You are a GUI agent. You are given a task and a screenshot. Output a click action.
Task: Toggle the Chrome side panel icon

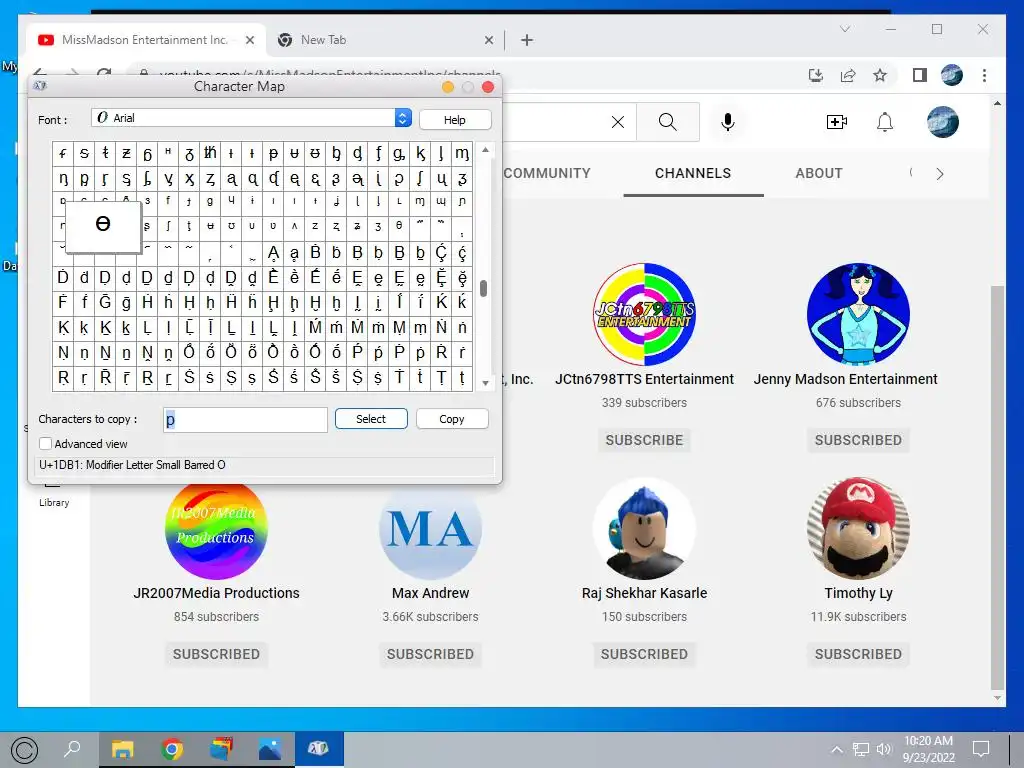[x=920, y=75]
